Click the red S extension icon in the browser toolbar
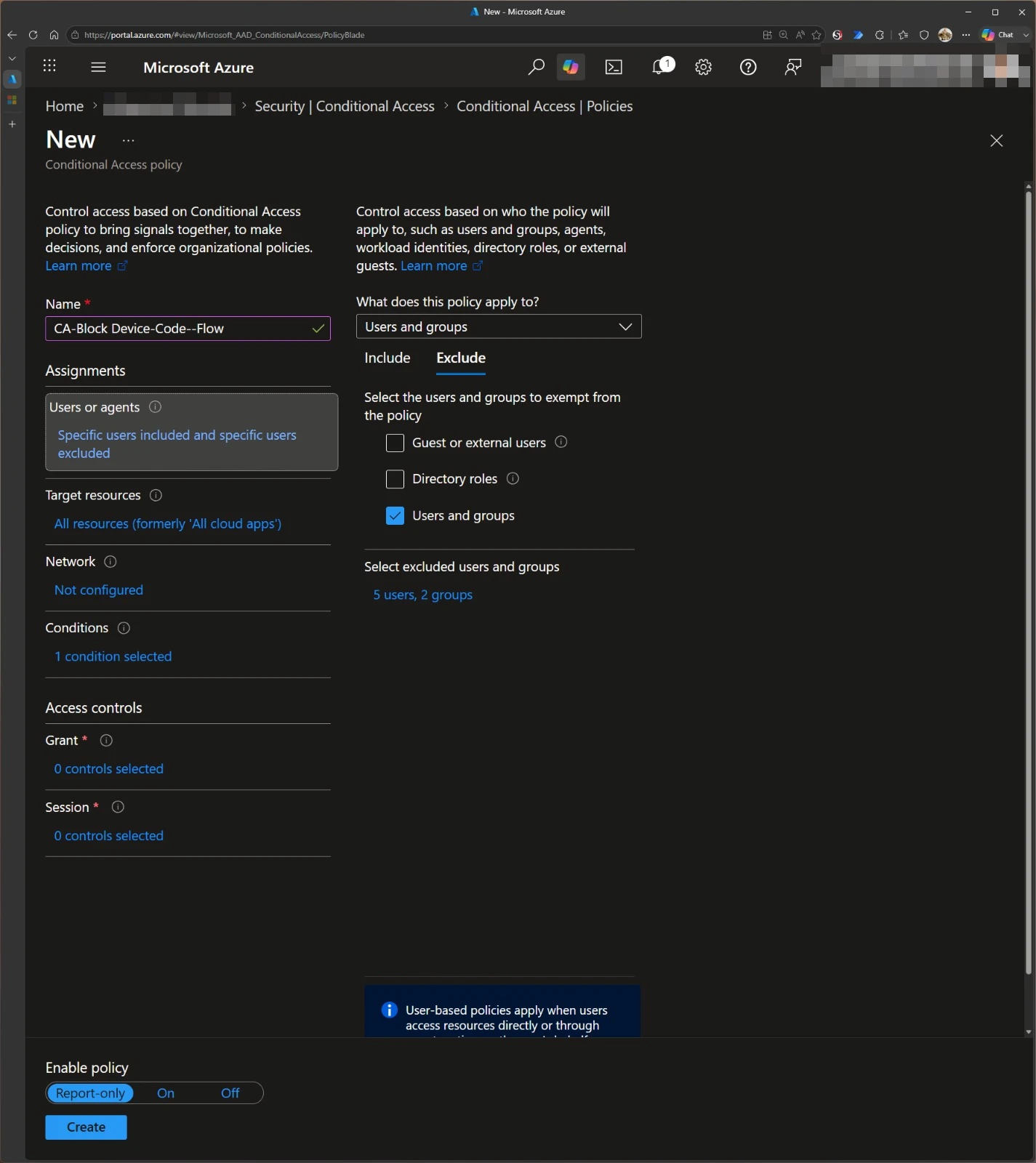The image size is (1036, 1163). pos(838,35)
